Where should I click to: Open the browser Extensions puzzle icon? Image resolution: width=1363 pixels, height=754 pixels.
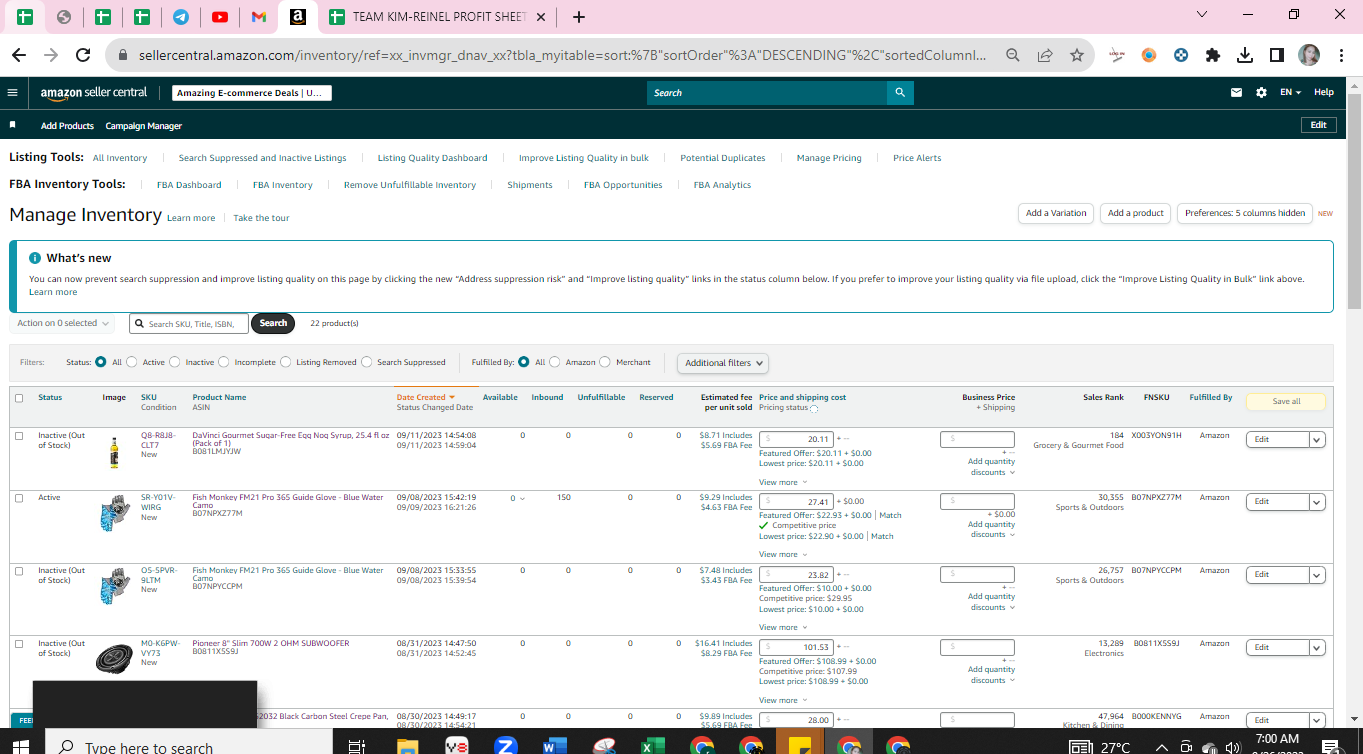click(1213, 55)
